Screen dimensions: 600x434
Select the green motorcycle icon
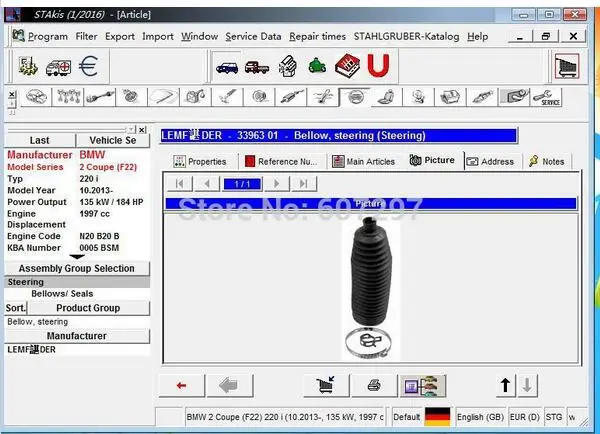coord(317,66)
